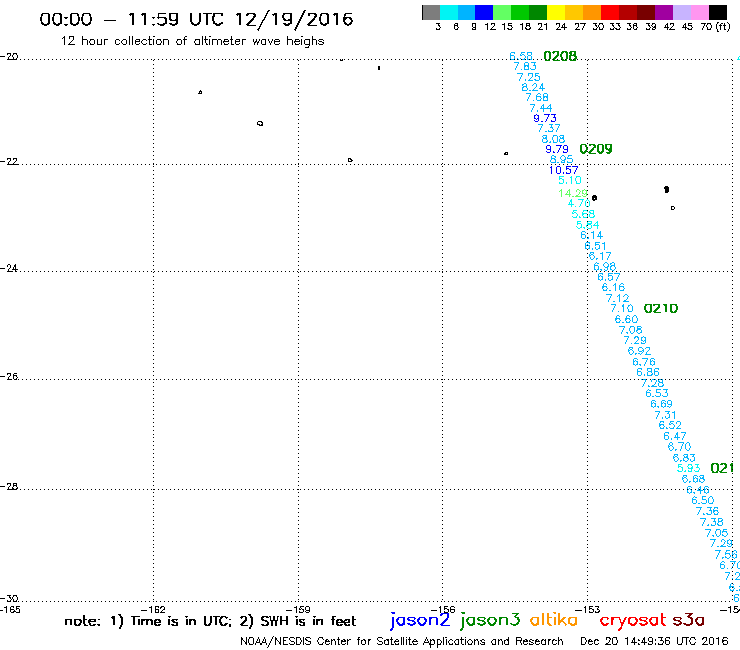This screenshot has height=650, width=740.
Task: Click the -159 longitude axis label
Action: (x=299, y=609)
